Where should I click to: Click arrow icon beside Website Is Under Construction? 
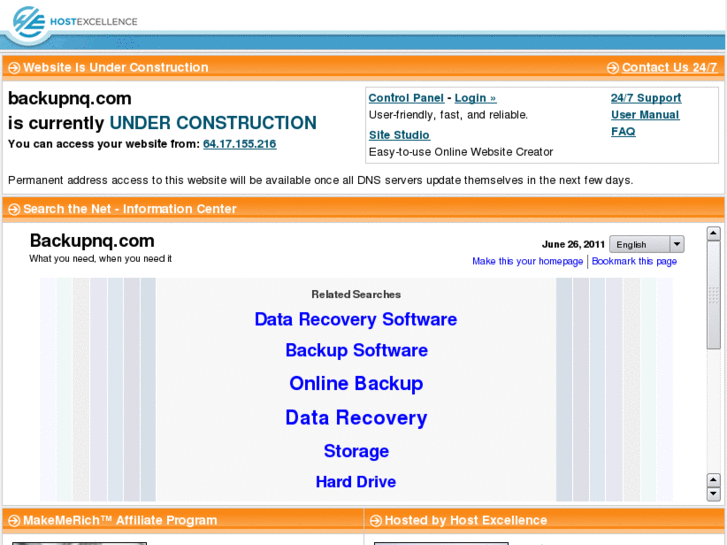click(x=14, y=68)
